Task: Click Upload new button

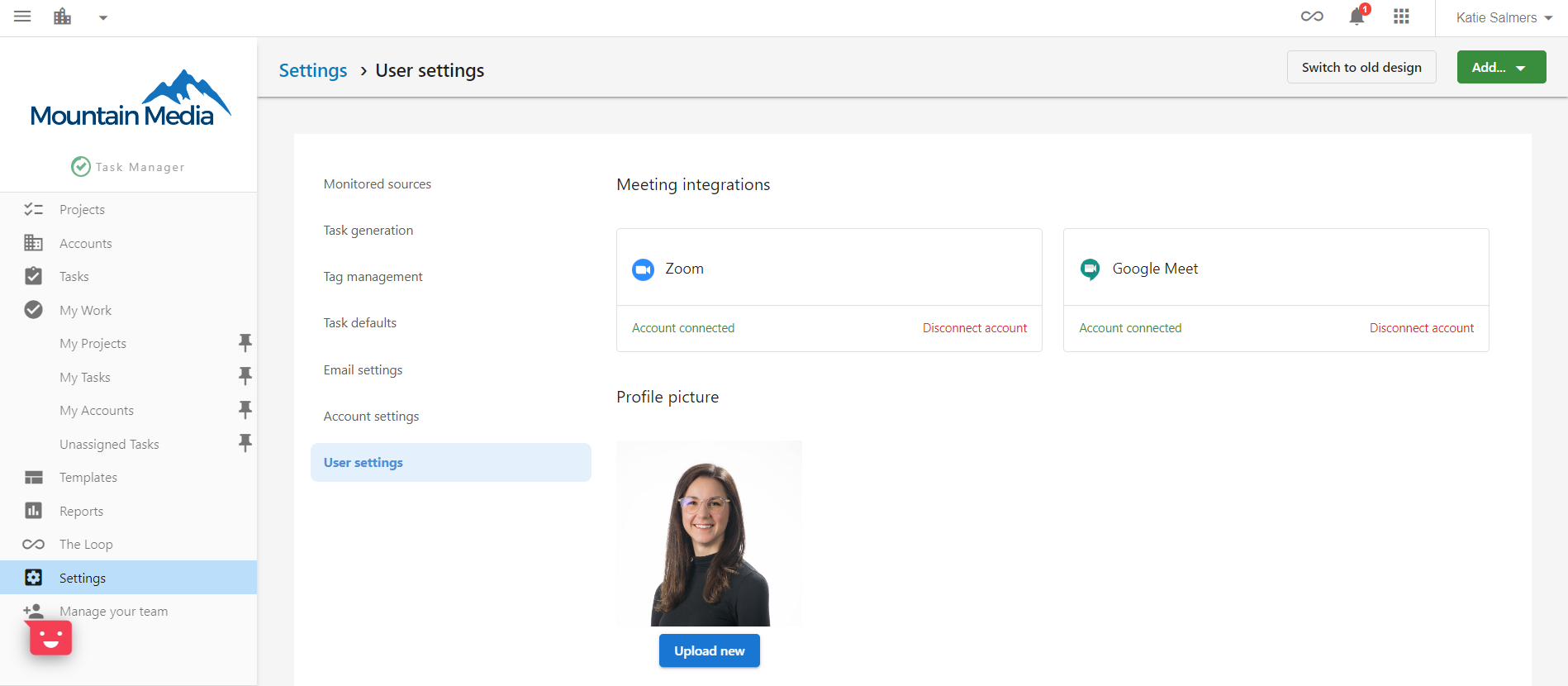Action: (710, 650)
